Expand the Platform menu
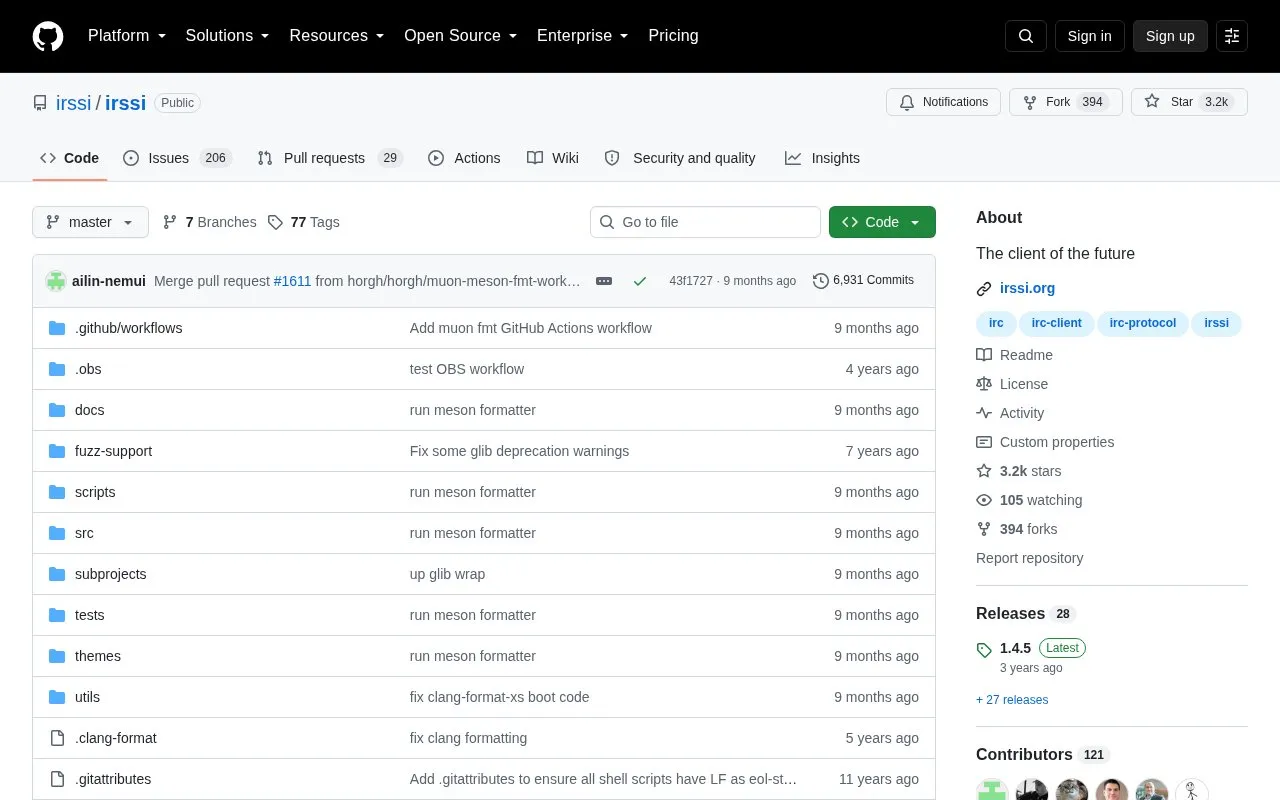The width and height of the screenshot is (1280, 800). pyautogui.click(x=127, y=36)
